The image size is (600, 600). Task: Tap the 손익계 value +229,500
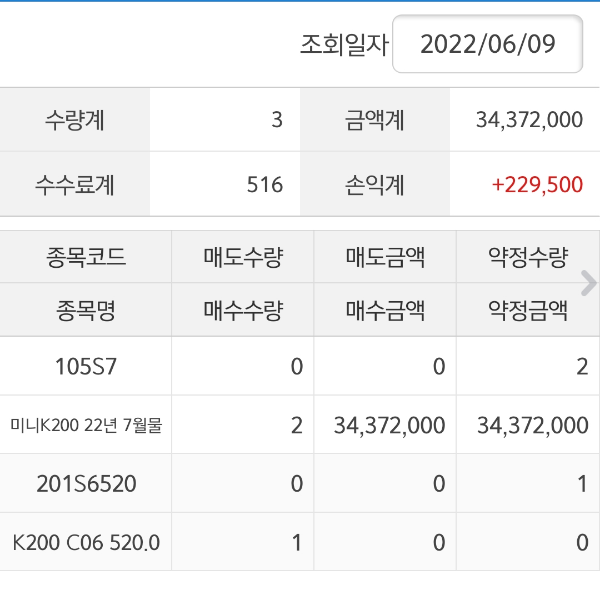[537, 185]
